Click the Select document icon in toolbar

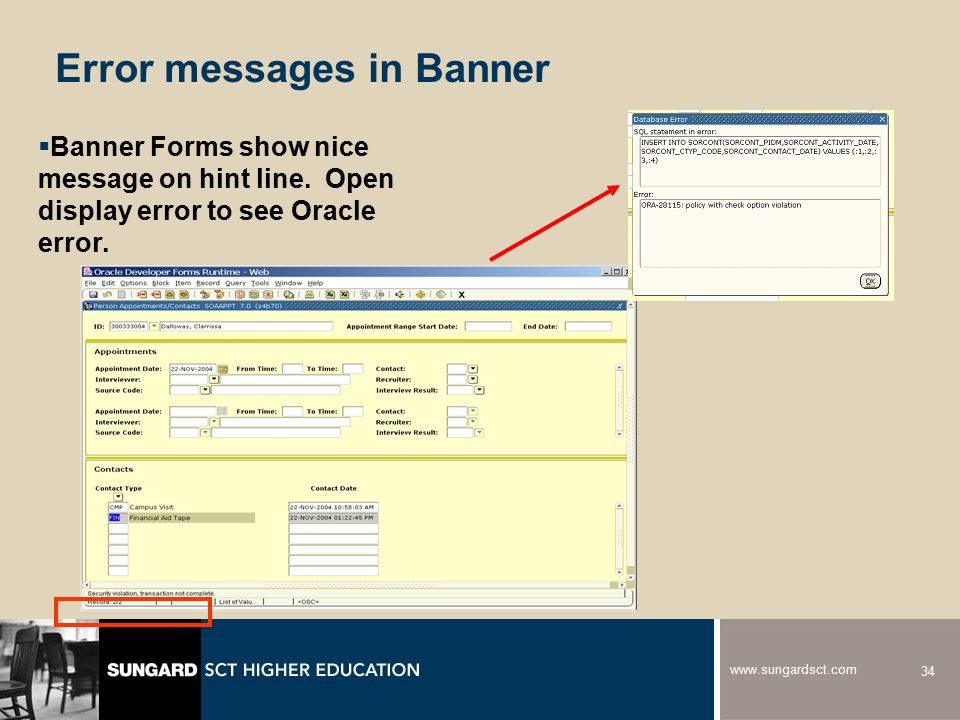click(x=121, y=294)
